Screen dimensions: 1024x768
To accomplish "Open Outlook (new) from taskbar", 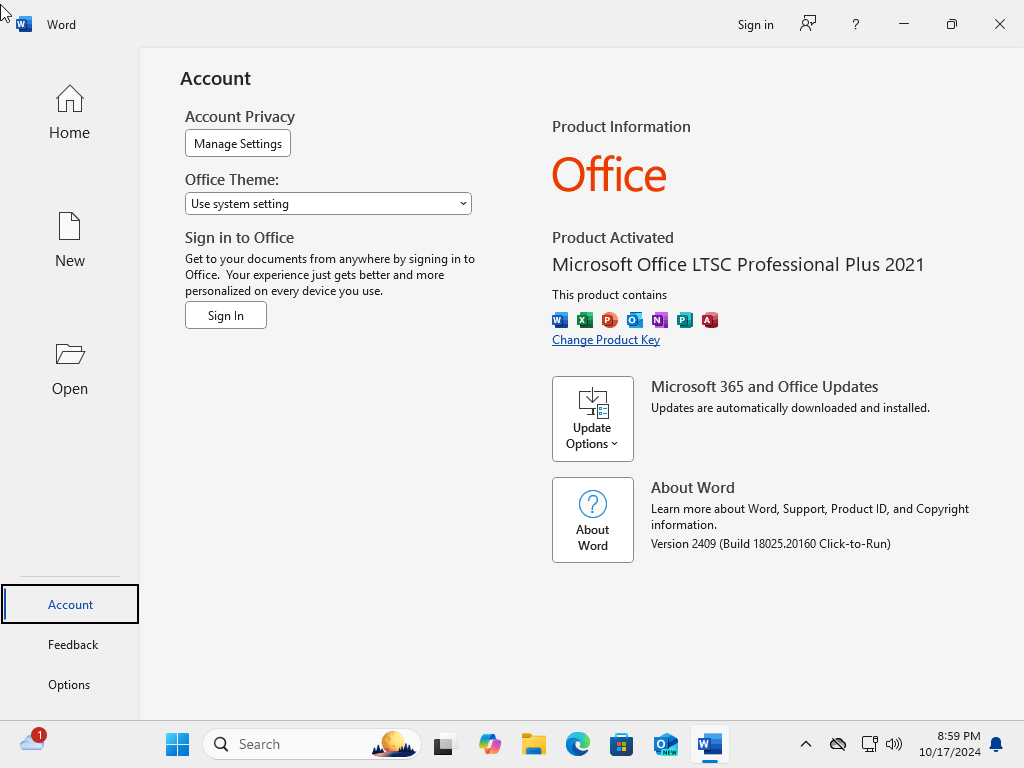I will coord(665,744).
